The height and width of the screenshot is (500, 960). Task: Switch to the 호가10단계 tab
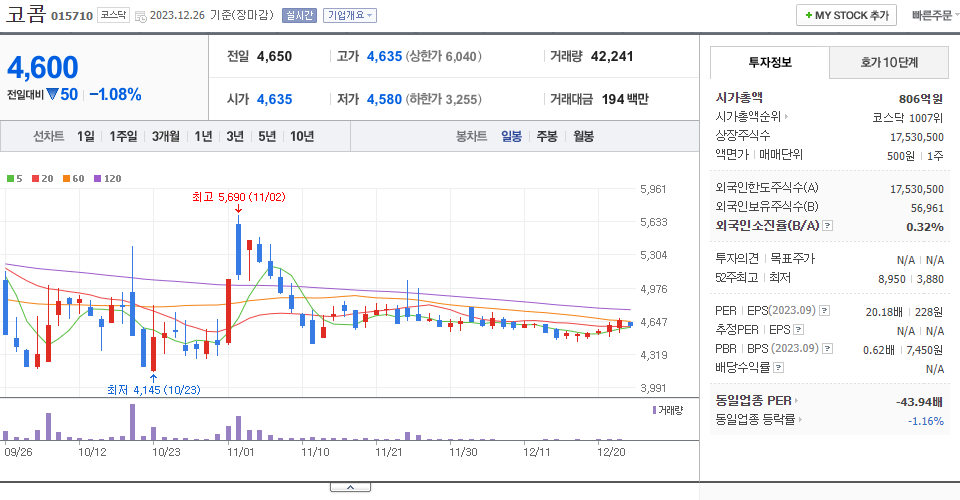click(888, 62)
